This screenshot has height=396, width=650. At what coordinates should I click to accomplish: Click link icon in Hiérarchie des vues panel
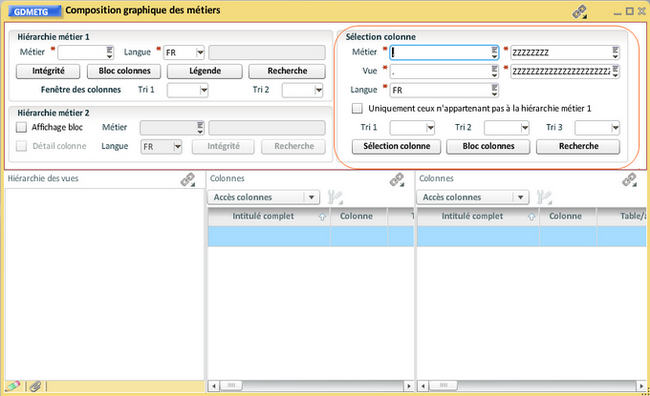(188, 180)
